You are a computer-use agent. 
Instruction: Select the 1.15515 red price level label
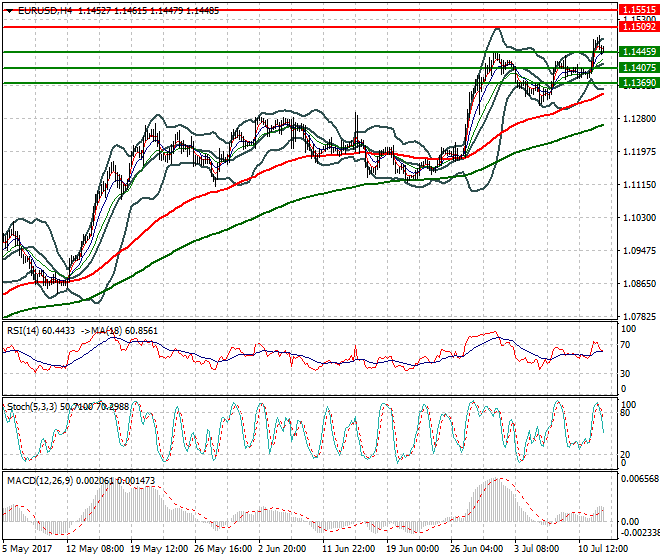[639, 10]
